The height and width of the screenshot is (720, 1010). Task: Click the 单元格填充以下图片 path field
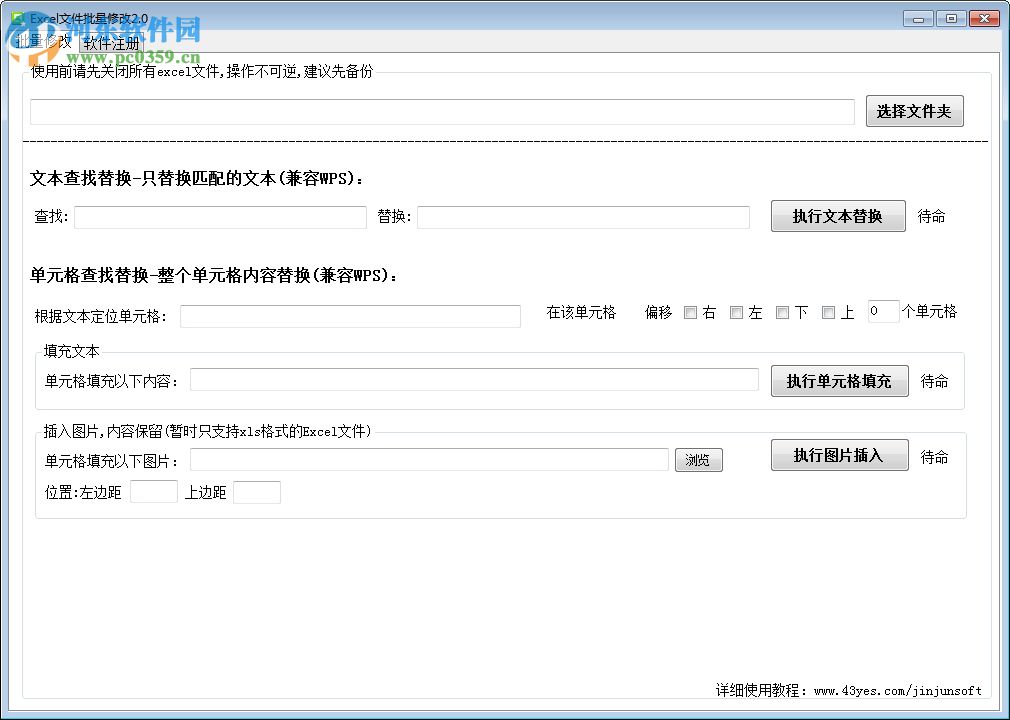(x=429, y=459)
